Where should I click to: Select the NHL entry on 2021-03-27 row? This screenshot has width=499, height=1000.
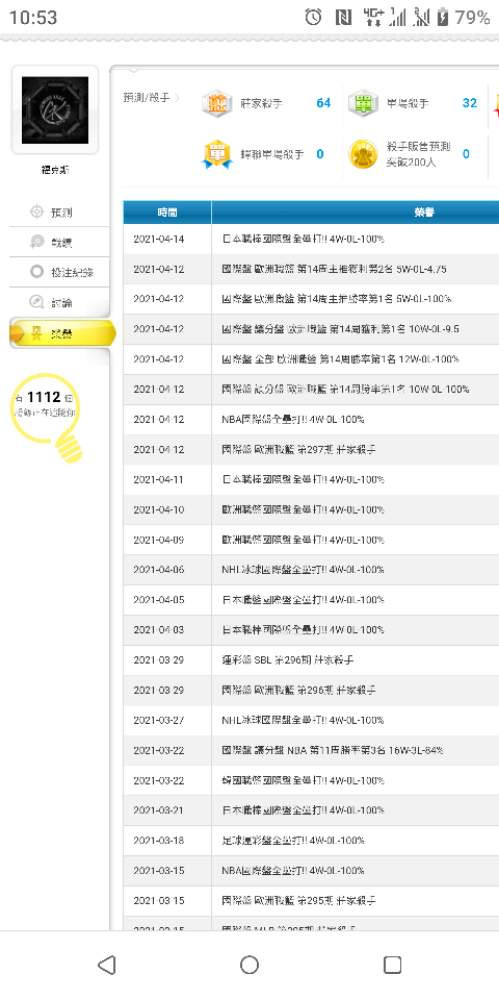(x=303, y=720)
